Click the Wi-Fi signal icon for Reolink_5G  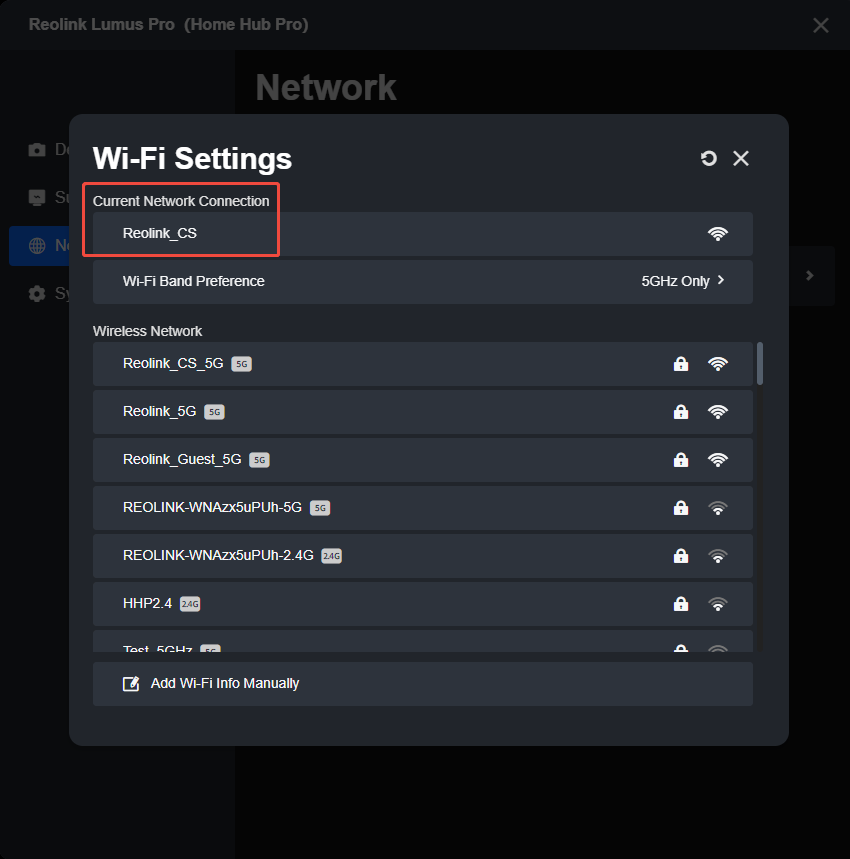coord(717,411)
